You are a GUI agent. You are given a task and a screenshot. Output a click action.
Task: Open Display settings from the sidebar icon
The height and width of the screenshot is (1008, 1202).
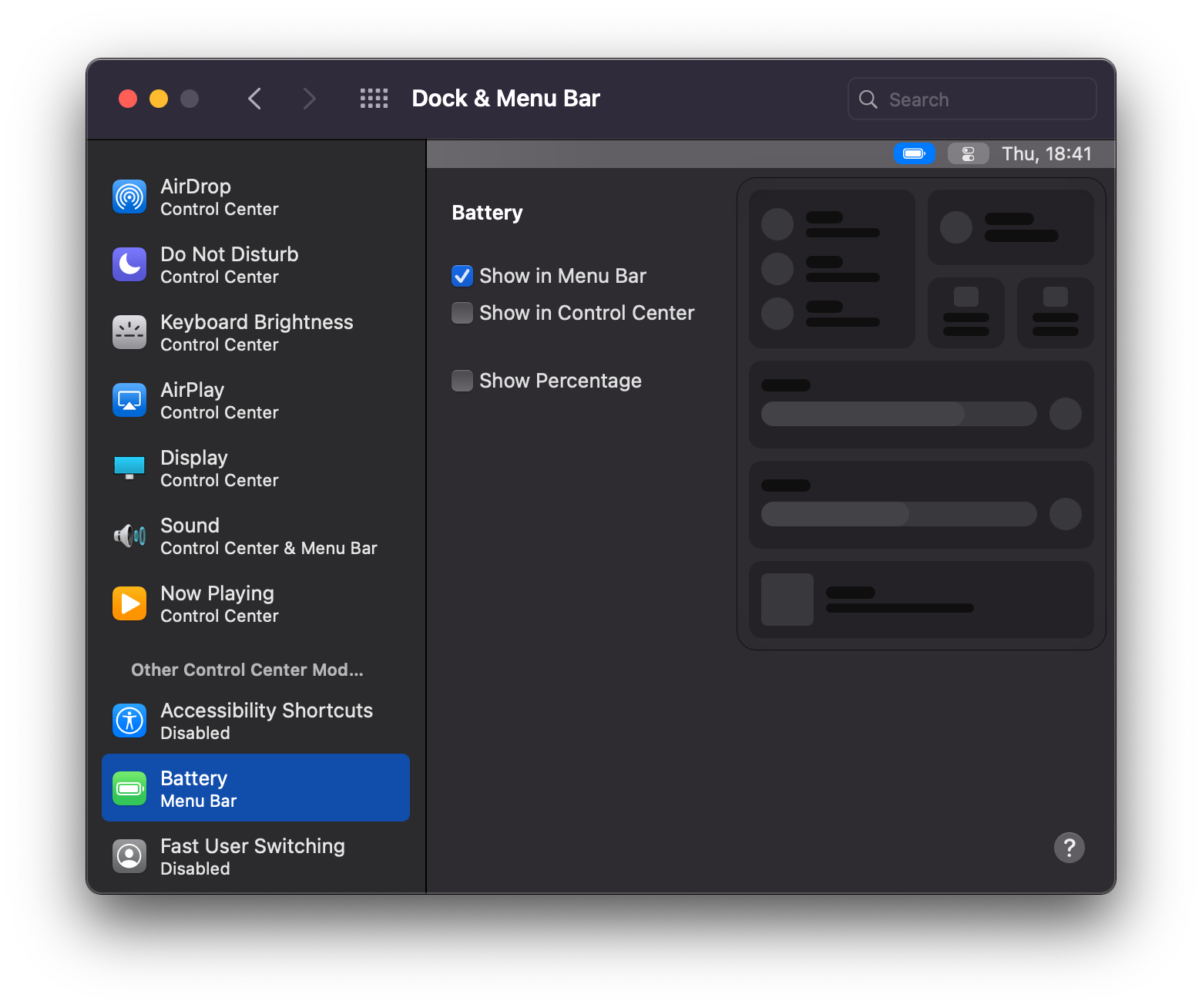[x=129, y=468]
